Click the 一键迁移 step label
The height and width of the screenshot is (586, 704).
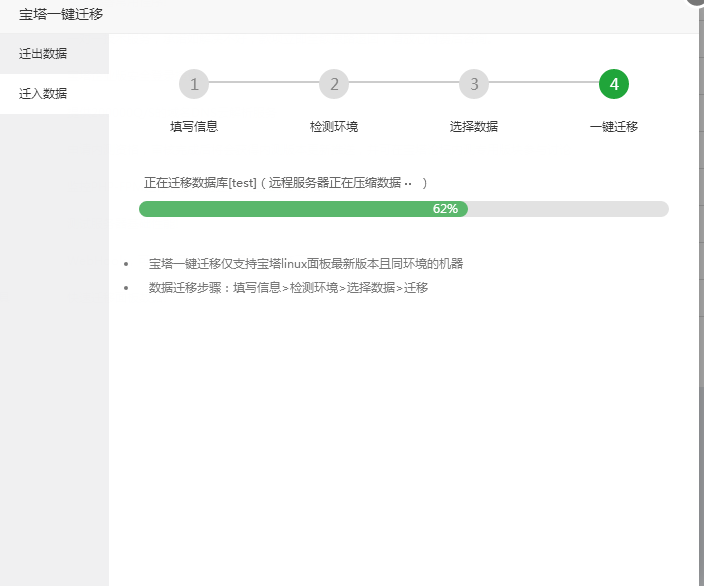614,127
